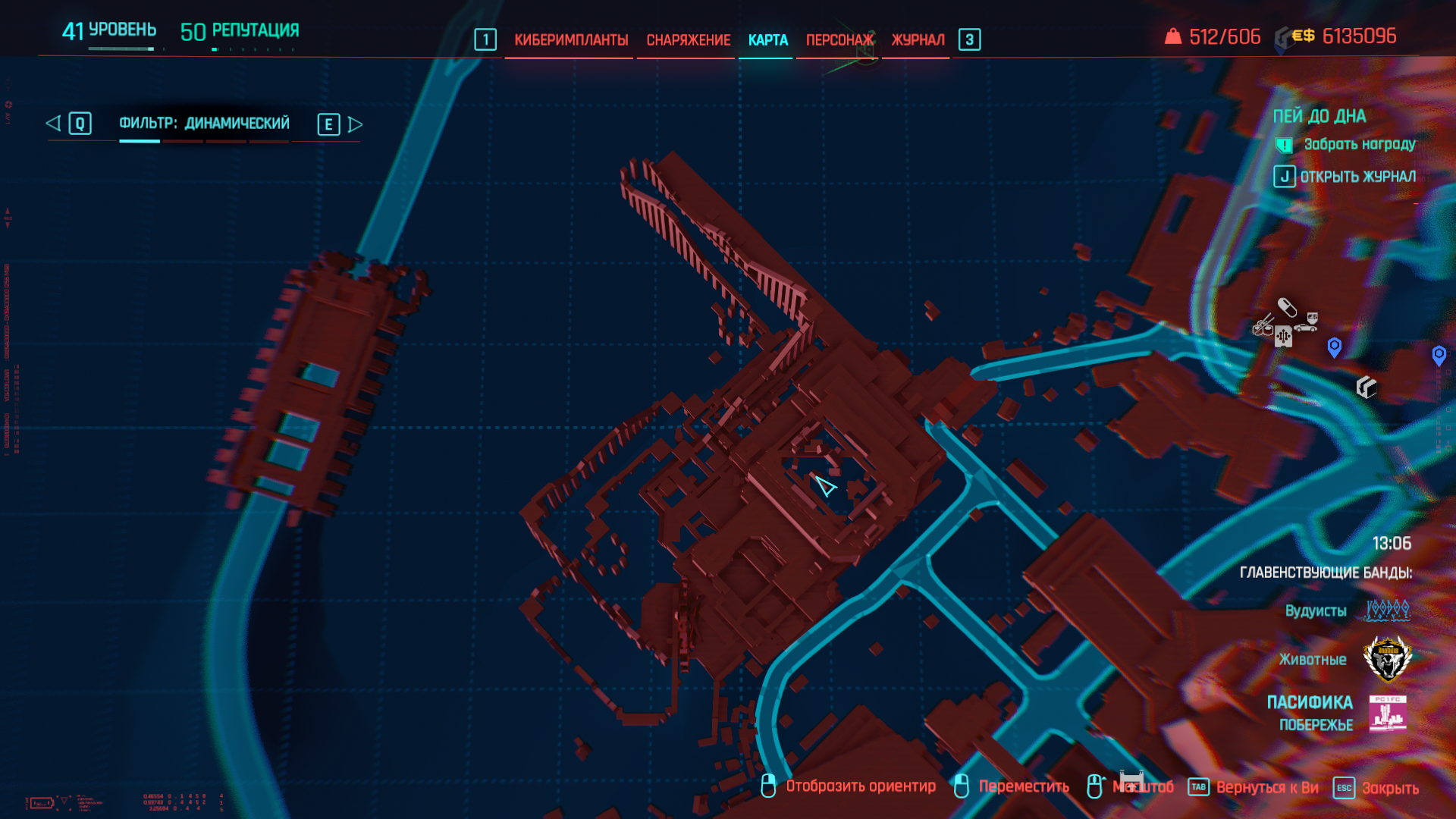This screenshot has height=819, width=1456.
Task: Click the Пасифика district name
Action: tap(1310, 702)
